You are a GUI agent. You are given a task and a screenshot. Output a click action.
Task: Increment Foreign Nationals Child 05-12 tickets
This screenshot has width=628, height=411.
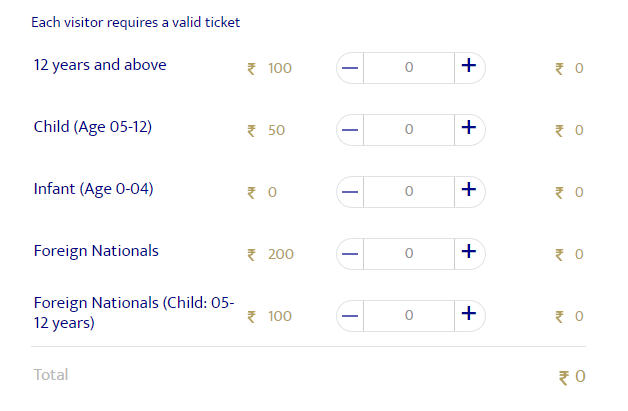[x=467, y=315]
